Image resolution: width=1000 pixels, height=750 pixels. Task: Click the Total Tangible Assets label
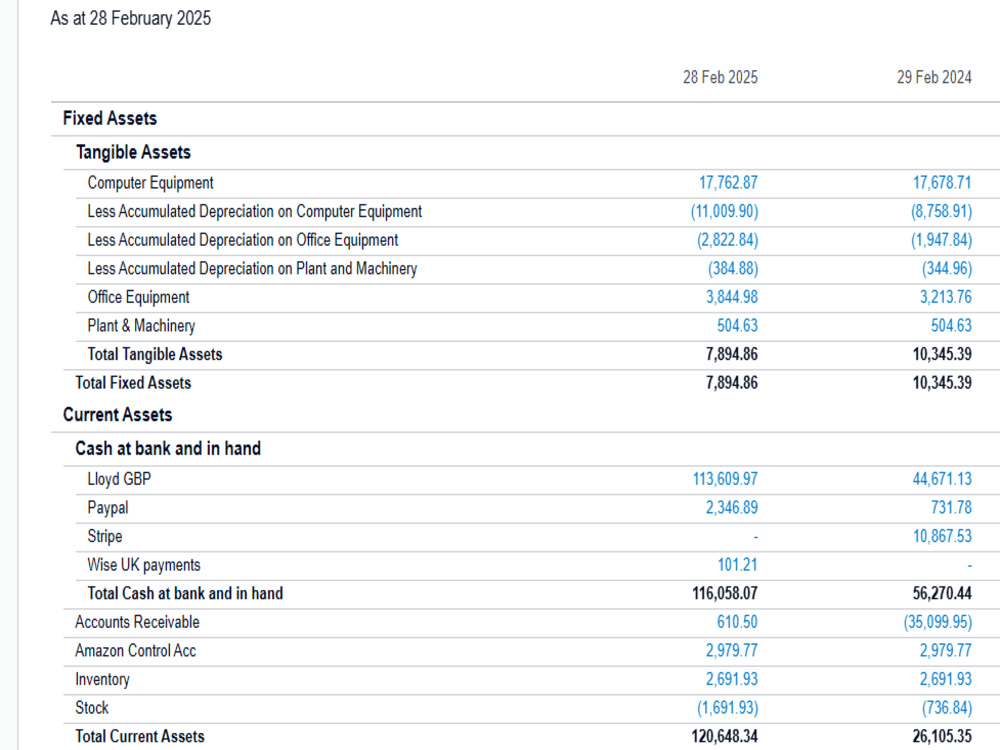click(x=155, y=355)
